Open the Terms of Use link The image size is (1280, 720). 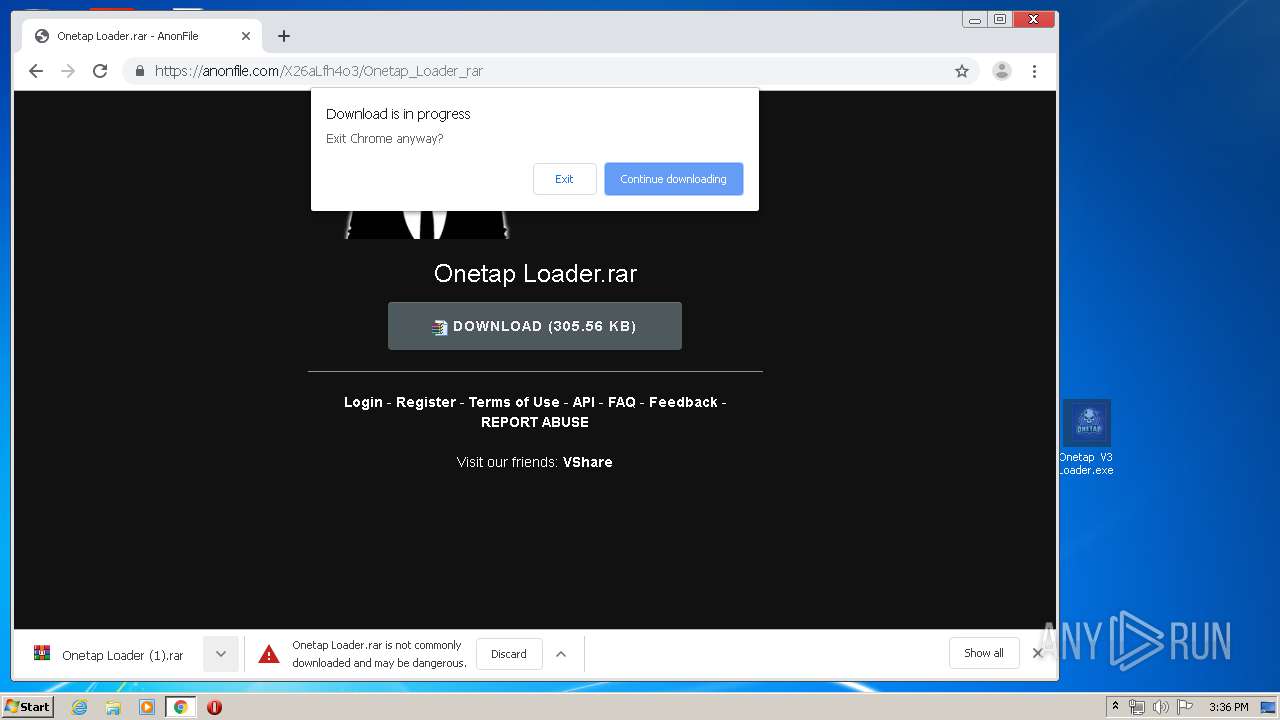click(514, 402)
